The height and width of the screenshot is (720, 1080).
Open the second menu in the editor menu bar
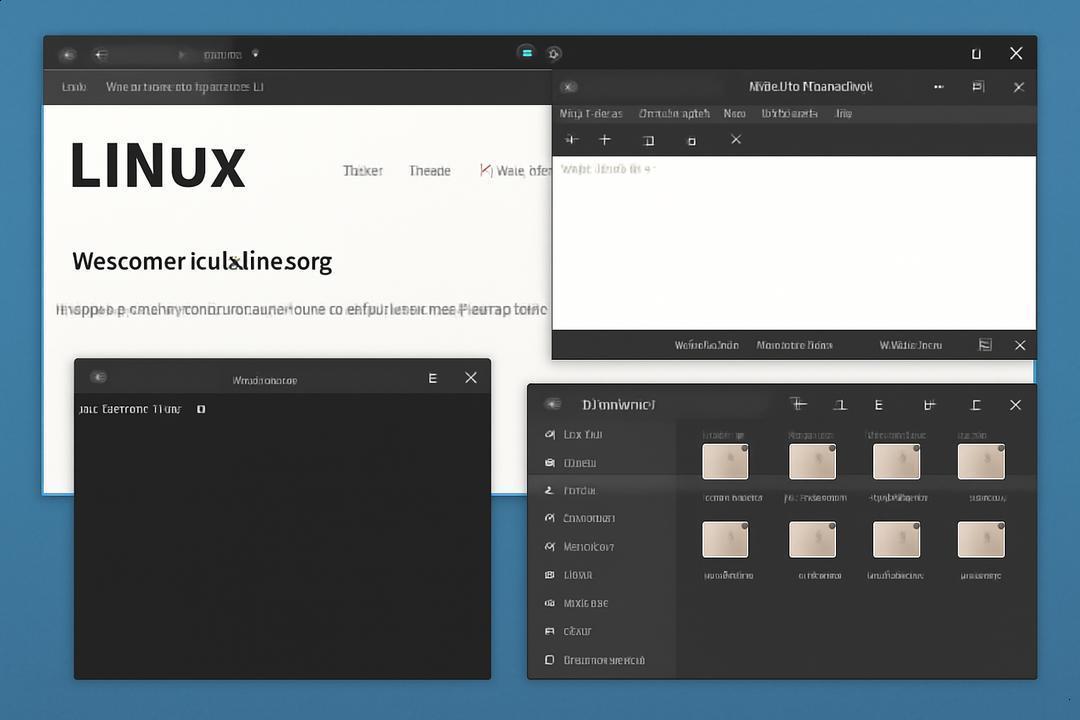(674, 114)
